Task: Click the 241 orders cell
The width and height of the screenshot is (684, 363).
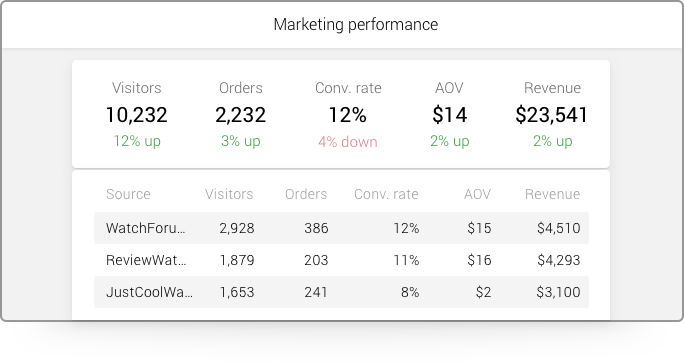Action: (316, 292)
